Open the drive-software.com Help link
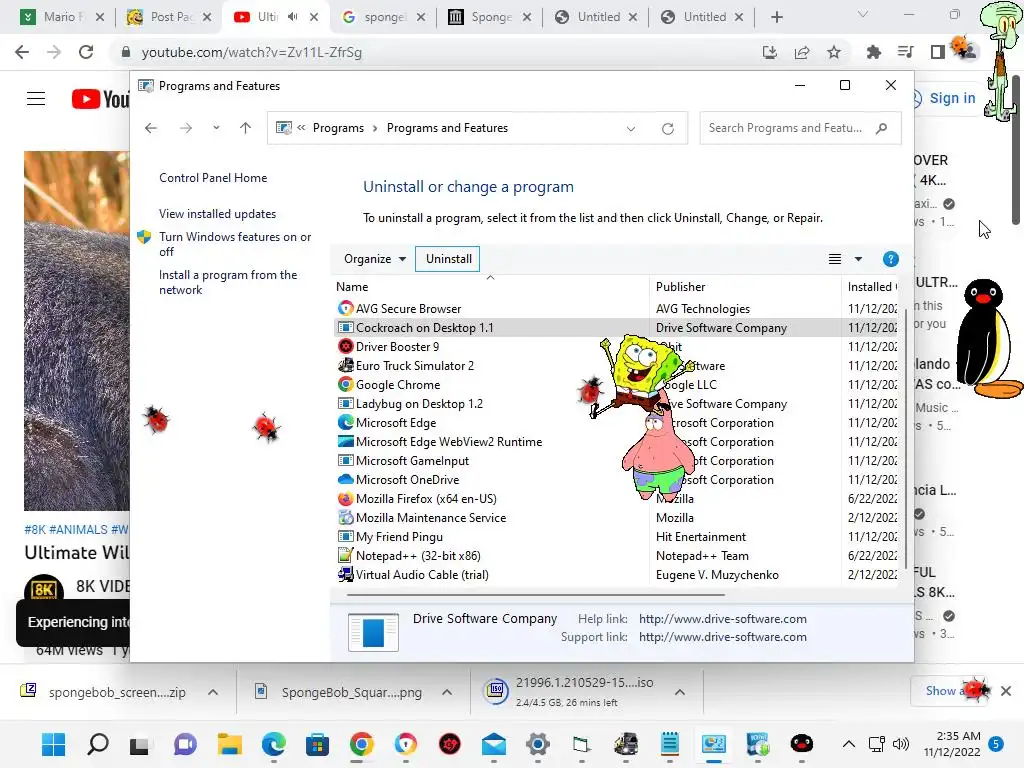Screen dimensions: 1024x768 coord(722,618)
